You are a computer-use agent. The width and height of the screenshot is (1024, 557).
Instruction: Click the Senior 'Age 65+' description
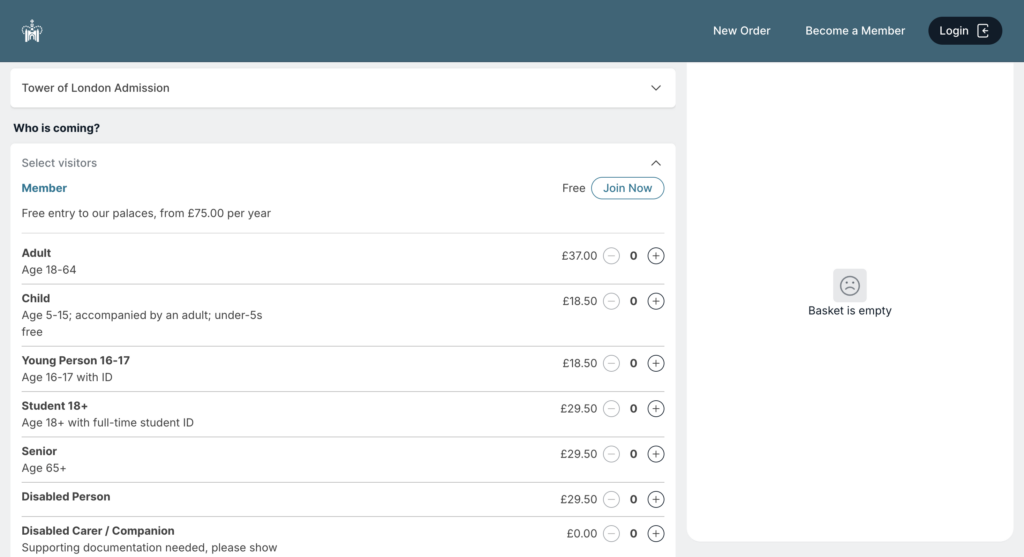pyautogui.click(x=44, y=468)
